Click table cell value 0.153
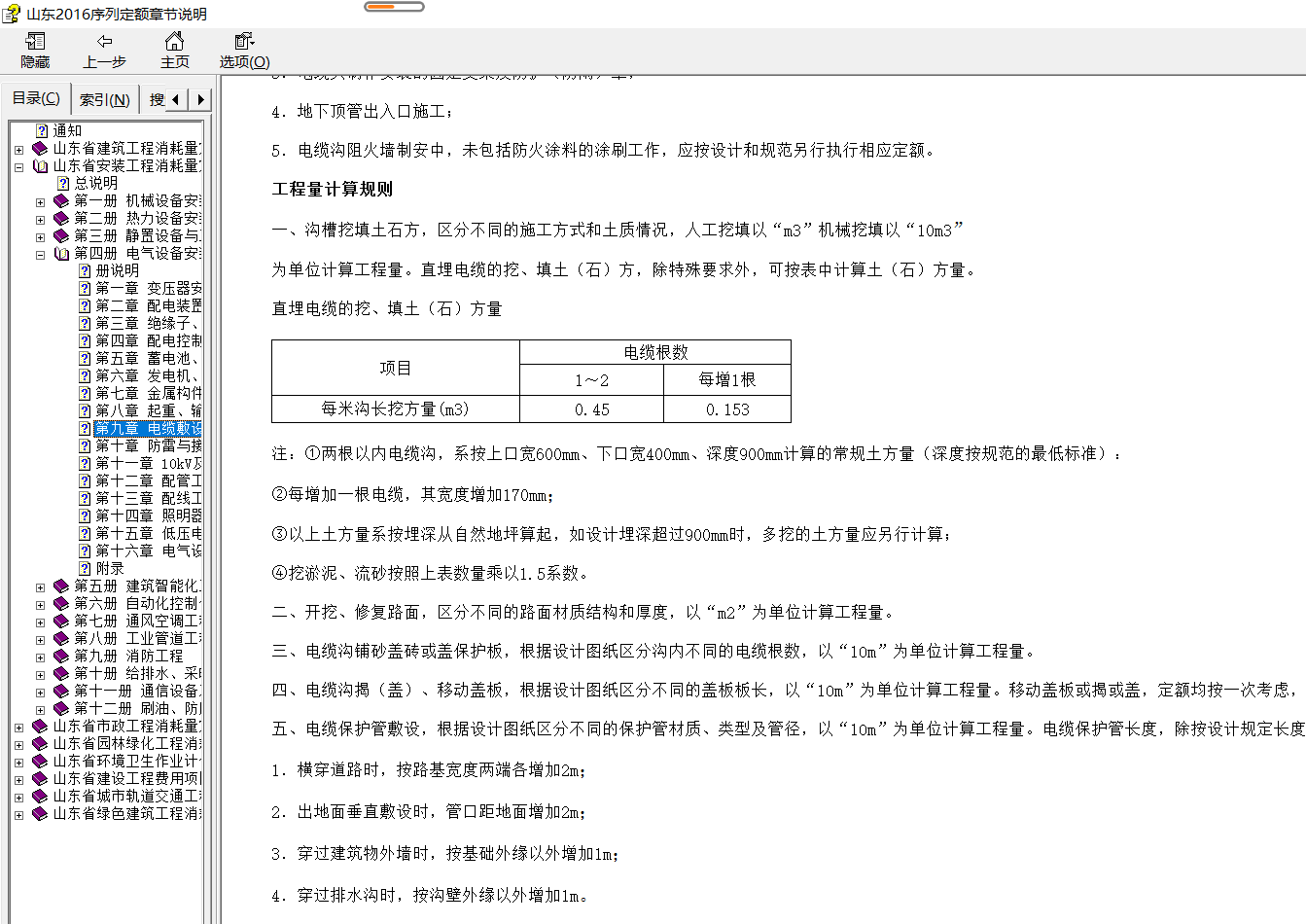 (727, 409)
